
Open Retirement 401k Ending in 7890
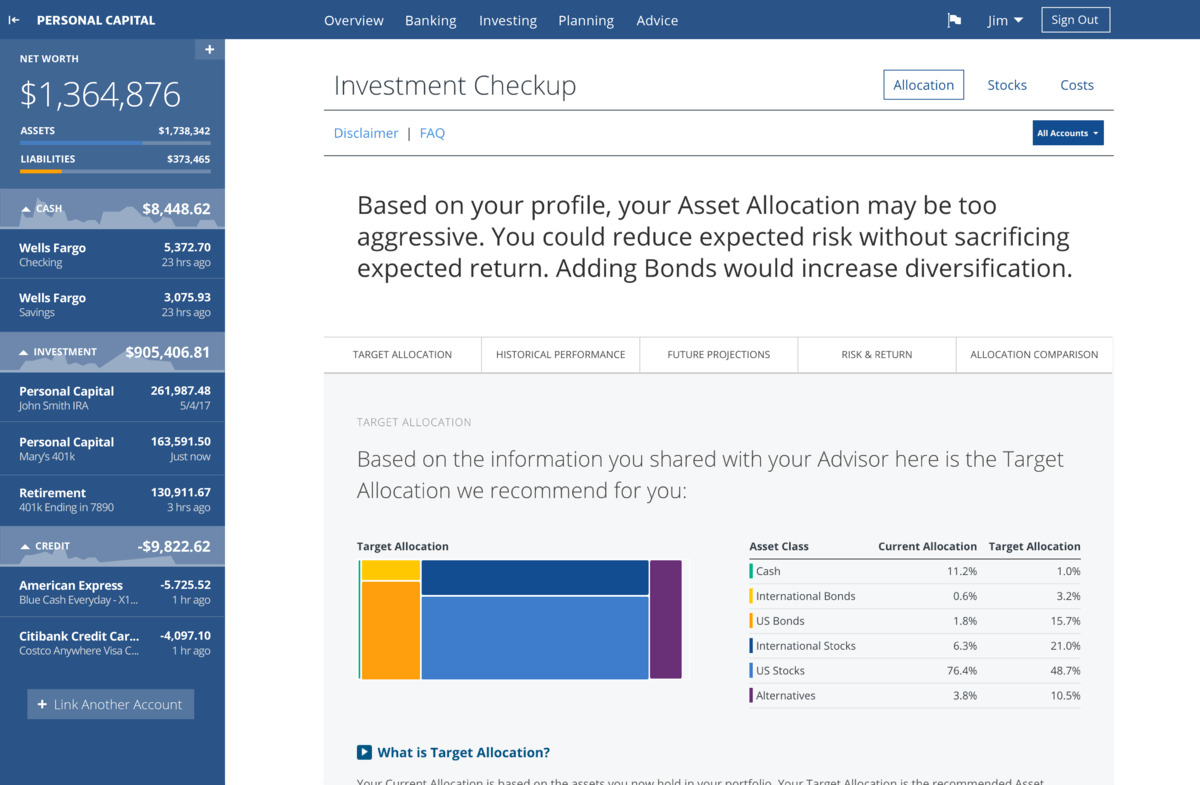click(112, 500)
